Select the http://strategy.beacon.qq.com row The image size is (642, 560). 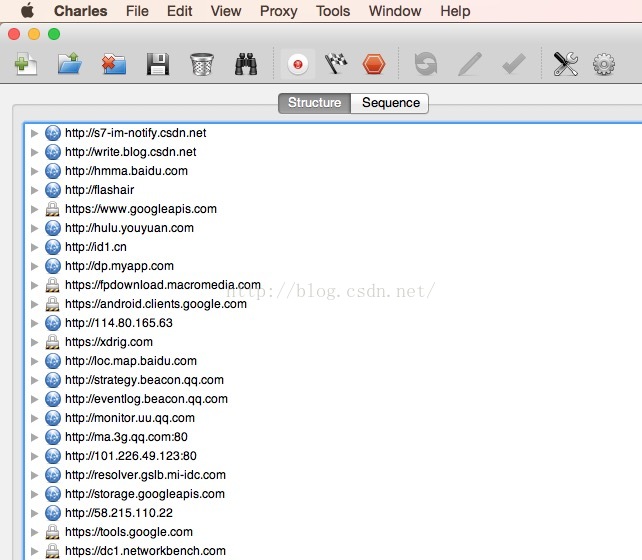coord(333,380)
